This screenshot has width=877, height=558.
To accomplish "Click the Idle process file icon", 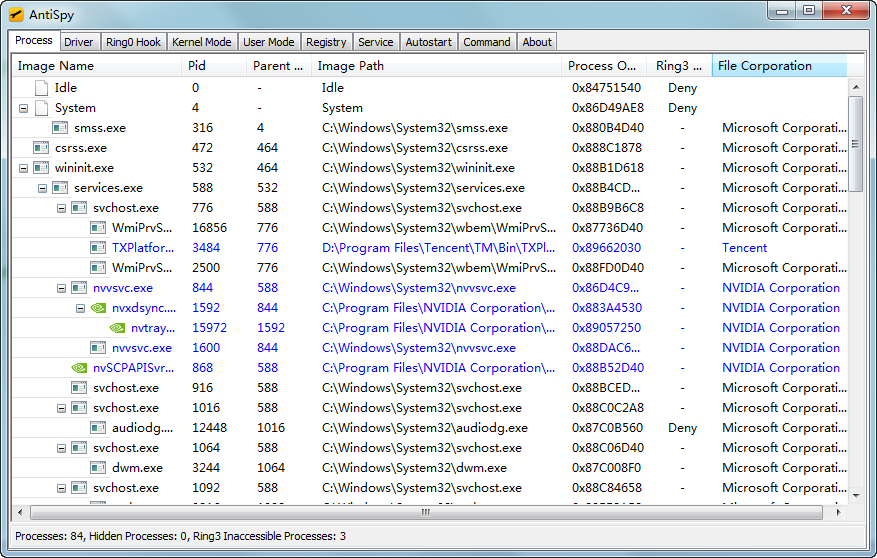I will (x=41, y=88).
